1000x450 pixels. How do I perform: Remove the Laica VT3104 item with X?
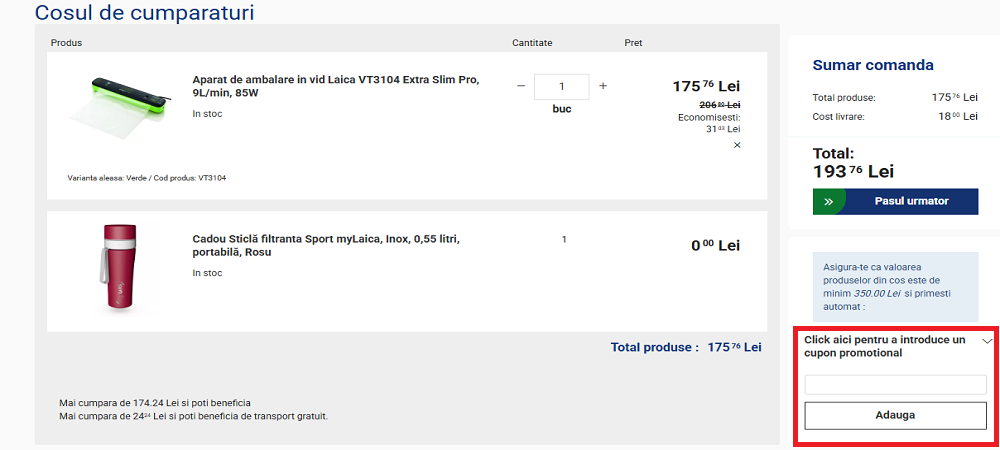point(737,145)
